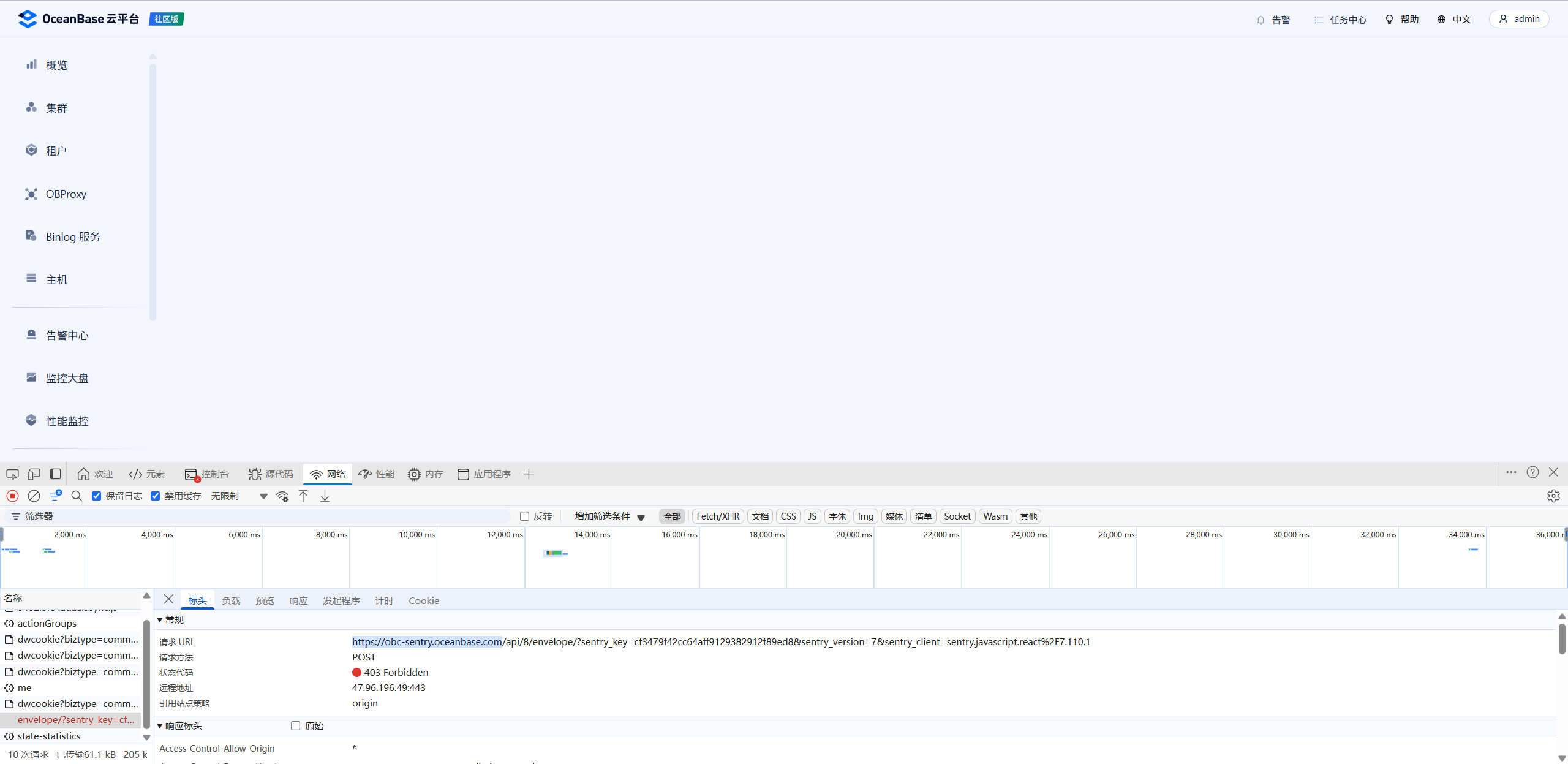Open the 计时 timing tab
1568x764 pixels.
[384, 601]
